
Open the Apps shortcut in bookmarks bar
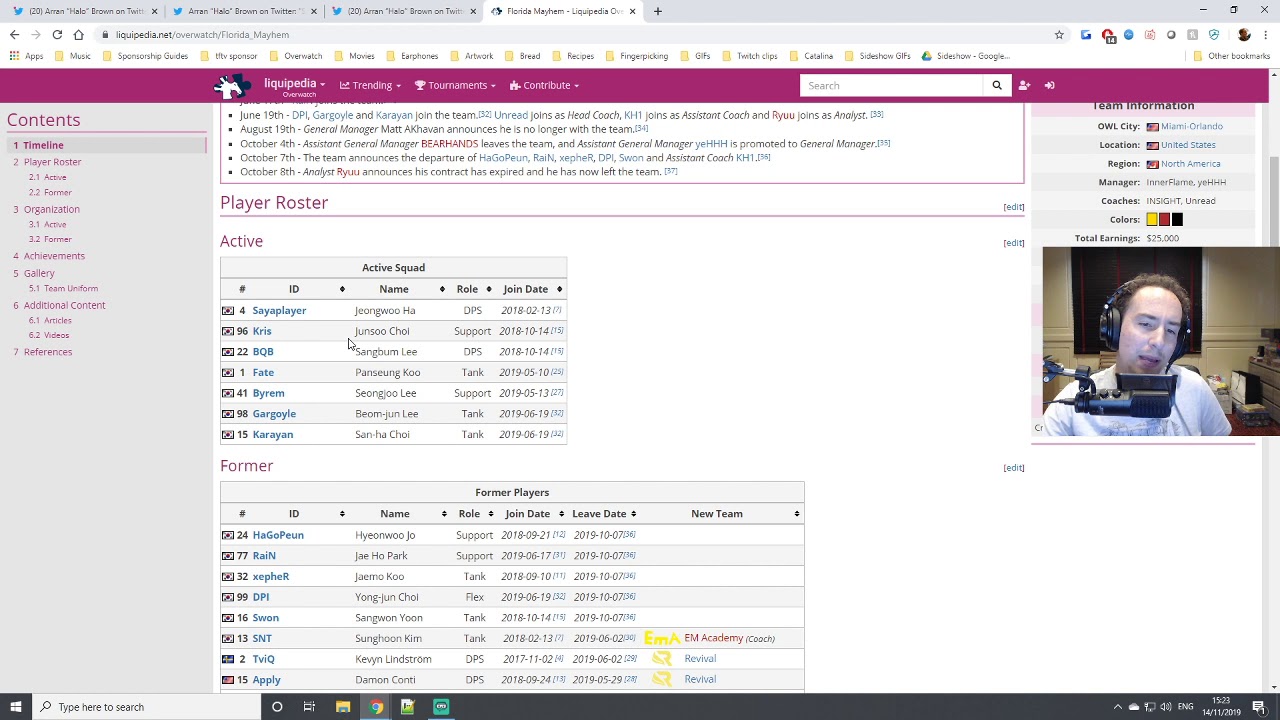pos(27,56)
